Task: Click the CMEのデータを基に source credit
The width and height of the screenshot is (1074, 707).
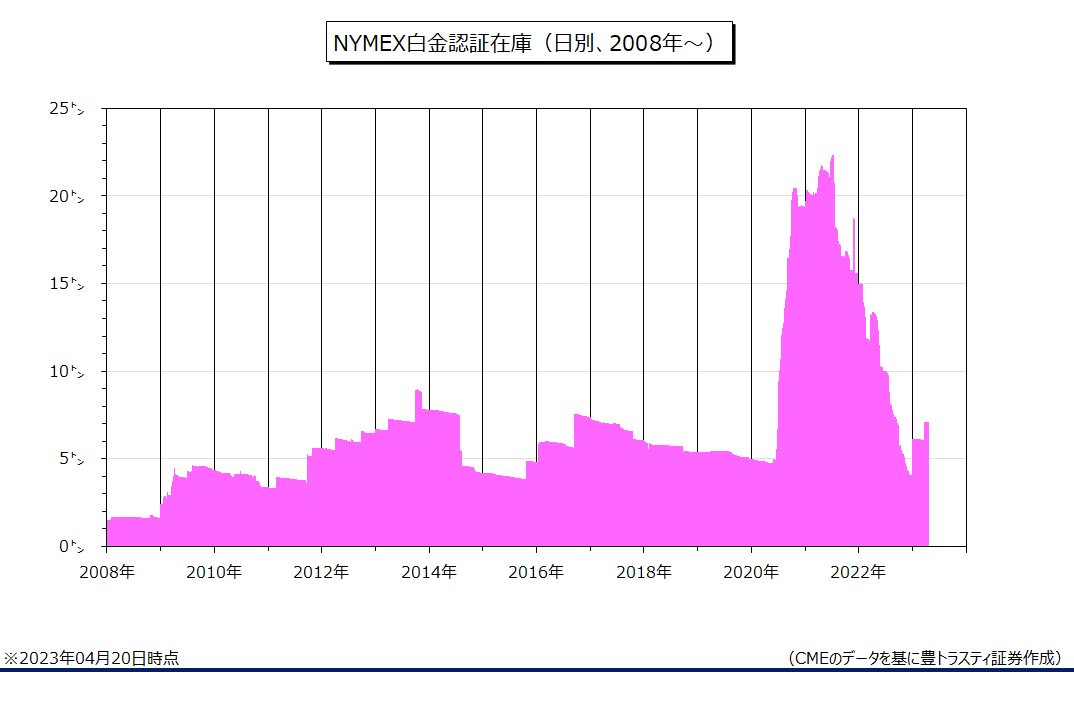Action: (x=927, y=658)
